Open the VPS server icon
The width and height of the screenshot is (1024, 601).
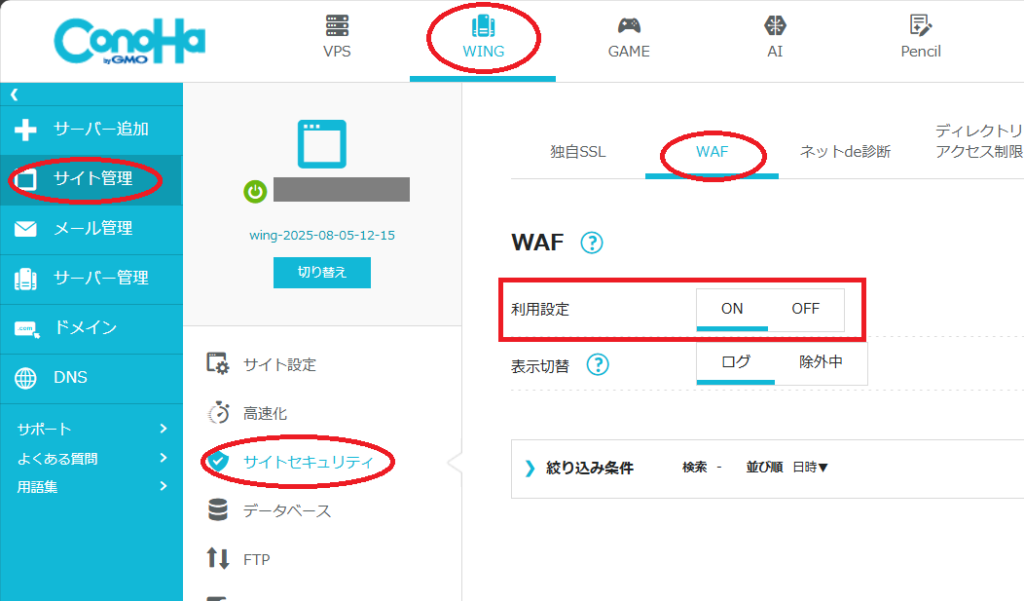pos(337,26)
